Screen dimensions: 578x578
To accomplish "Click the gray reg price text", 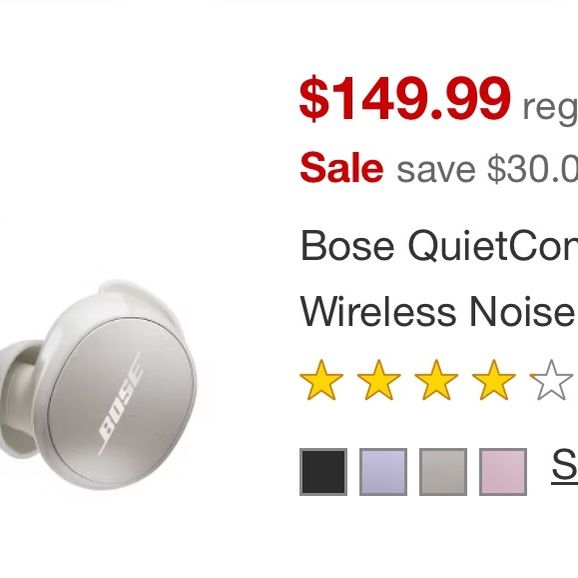I will point(550,109).
